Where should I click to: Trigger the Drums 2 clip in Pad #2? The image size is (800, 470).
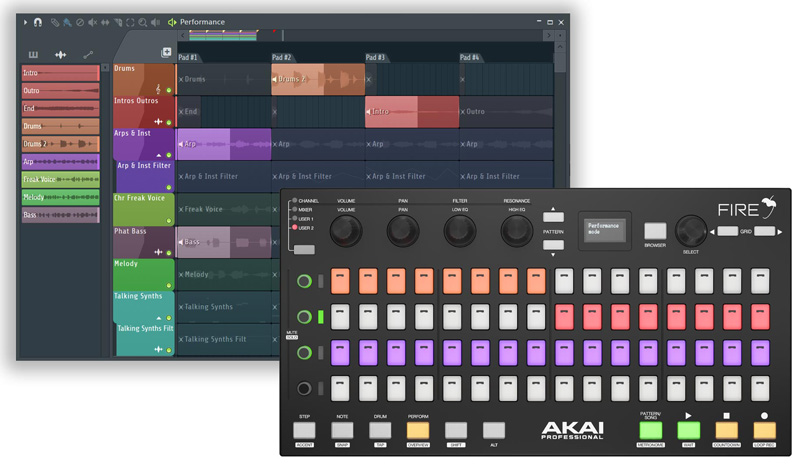318,79
